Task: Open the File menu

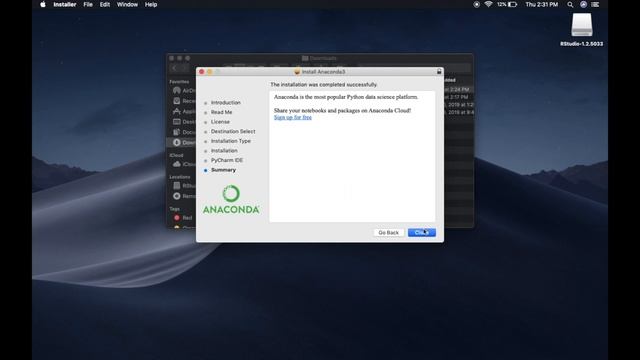Action: (88, 4)
